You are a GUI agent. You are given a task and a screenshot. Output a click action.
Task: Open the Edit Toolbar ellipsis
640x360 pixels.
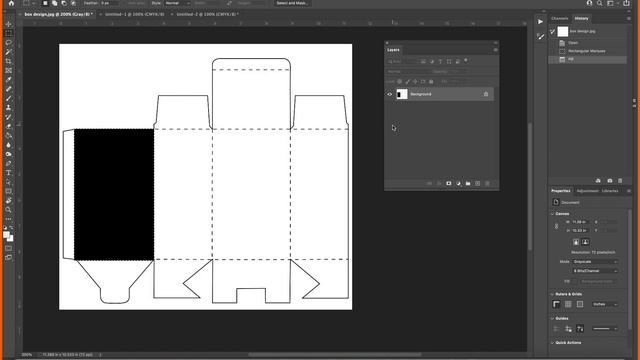tap(8, 219)
